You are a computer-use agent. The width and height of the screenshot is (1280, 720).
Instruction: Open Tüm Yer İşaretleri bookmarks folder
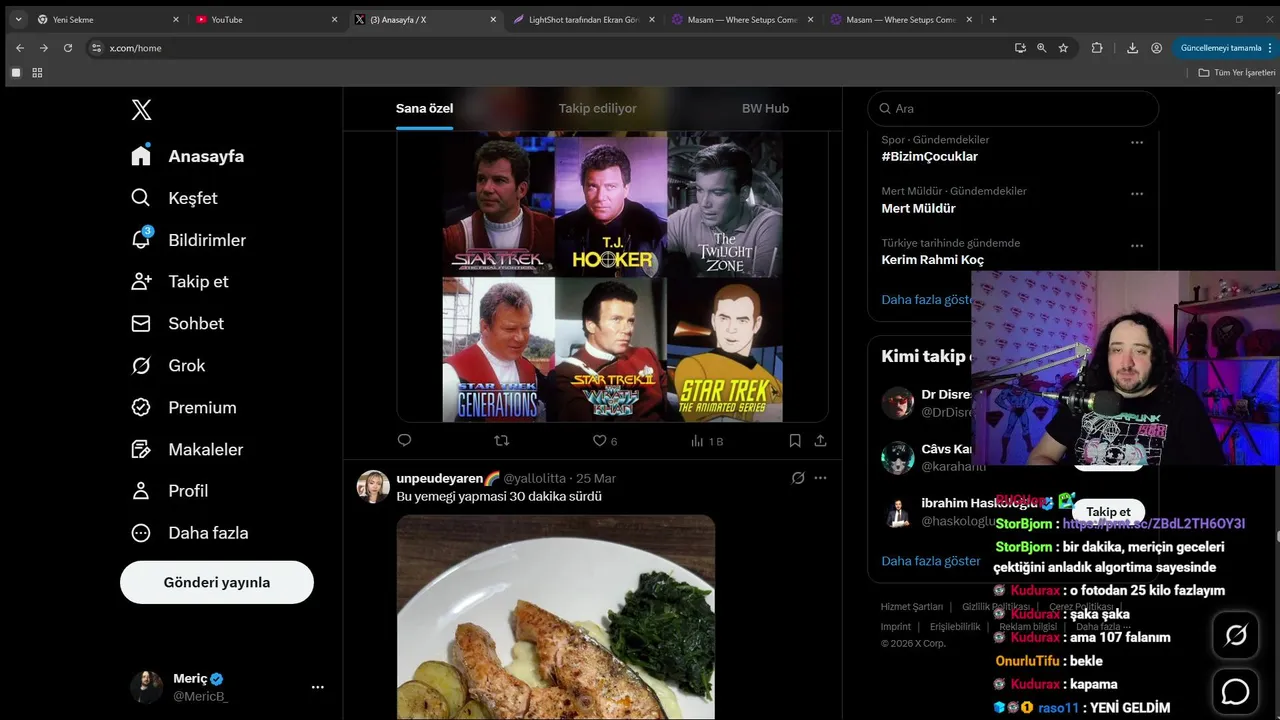click(1236, 73)
